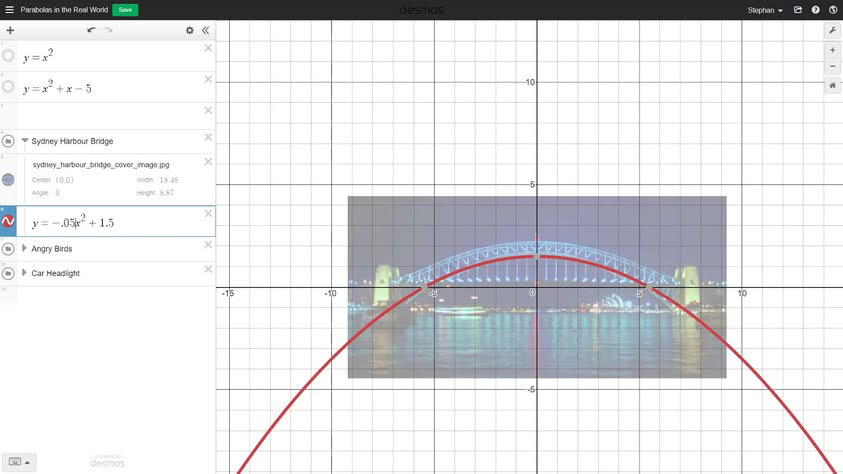Undo the last edit
Screen dimensions: 843x474
click(91, 31)
